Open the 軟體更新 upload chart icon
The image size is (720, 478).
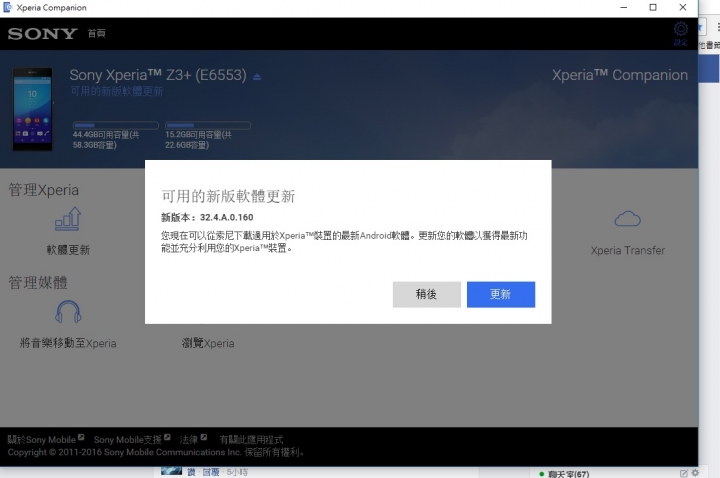(x=68, y=219)
